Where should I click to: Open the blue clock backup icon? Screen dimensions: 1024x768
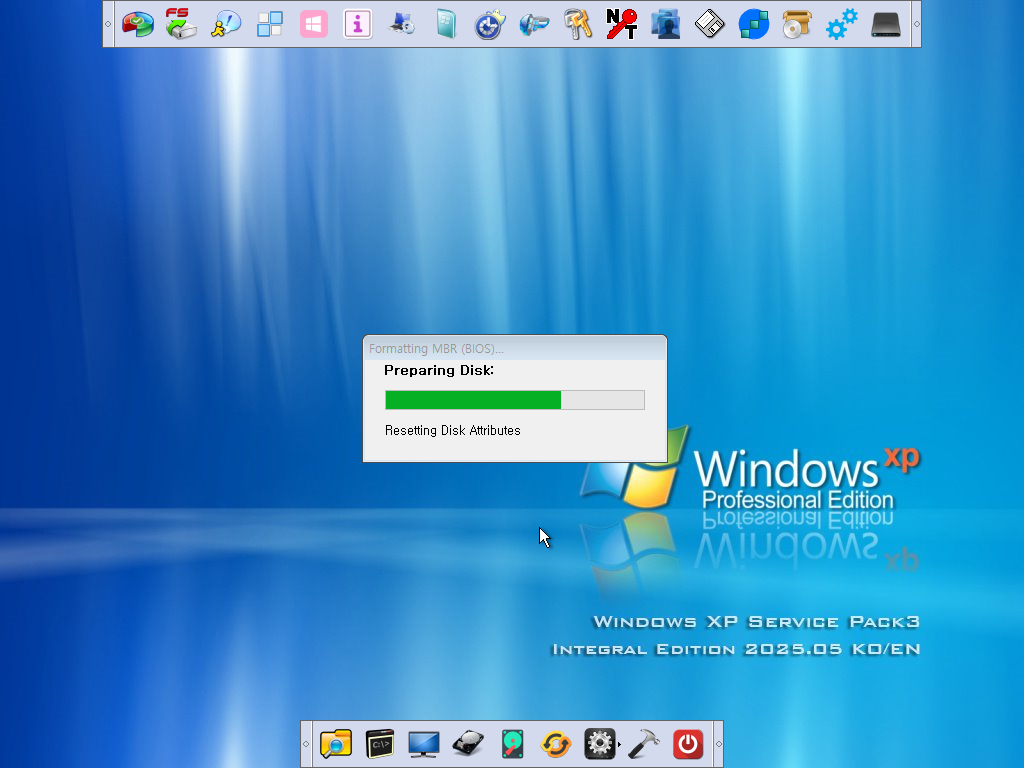[x=490, y=24]
